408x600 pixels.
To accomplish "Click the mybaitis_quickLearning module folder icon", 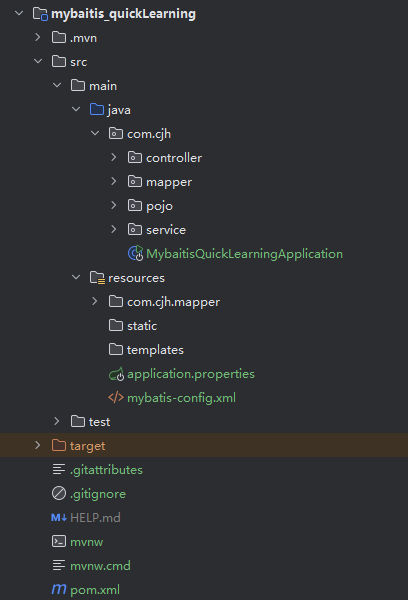I will (x=40, y=14).
